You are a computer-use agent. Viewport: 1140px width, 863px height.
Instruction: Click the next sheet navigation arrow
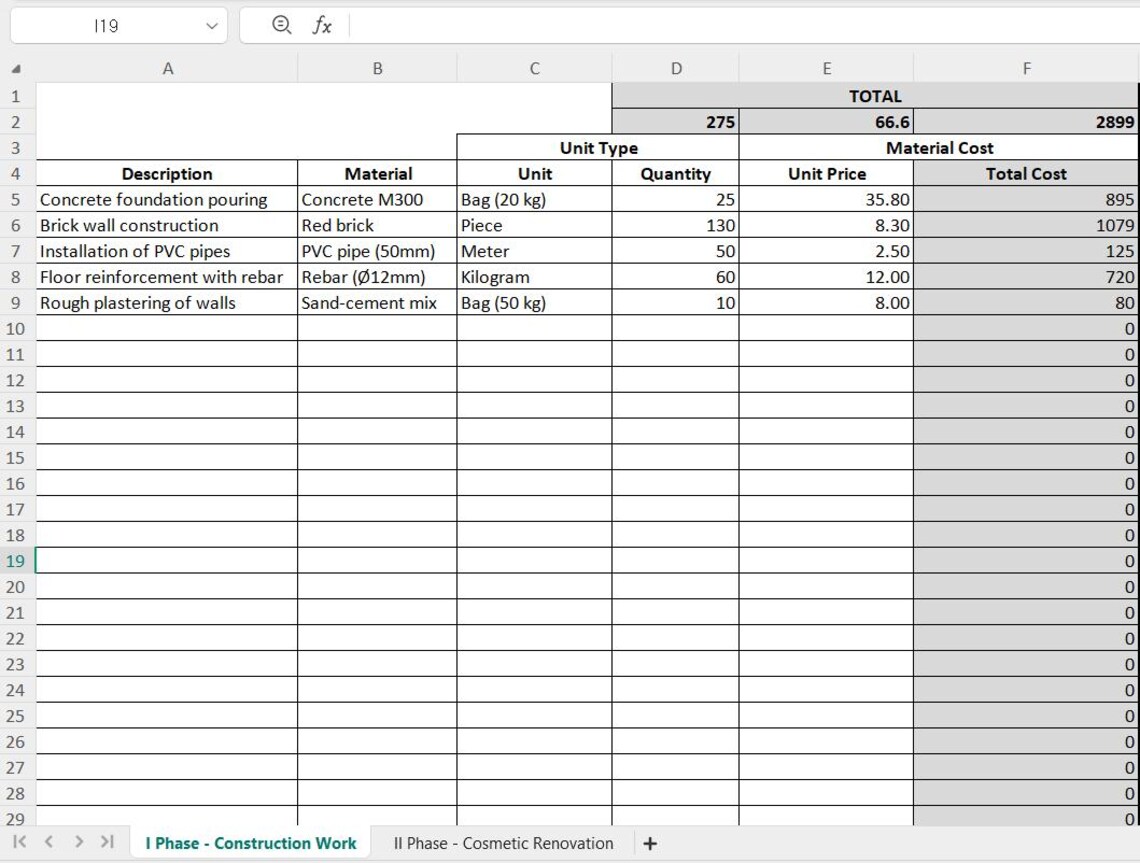tap(77, 843)
